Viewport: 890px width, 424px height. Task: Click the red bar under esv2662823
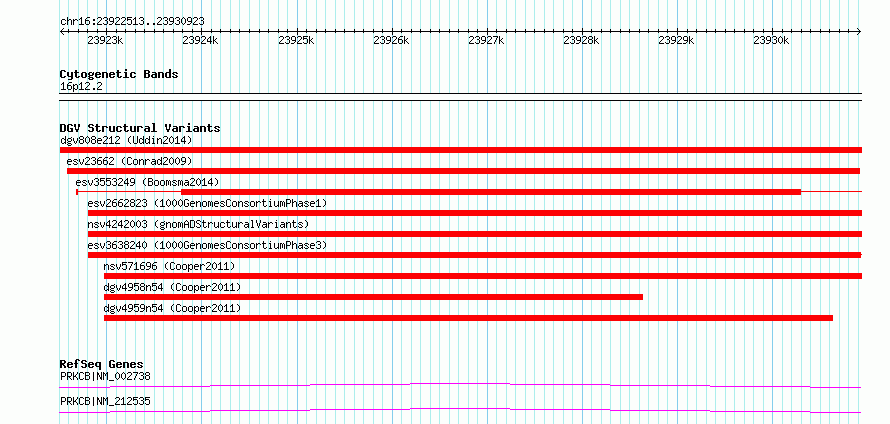click(x=475, y=213)
